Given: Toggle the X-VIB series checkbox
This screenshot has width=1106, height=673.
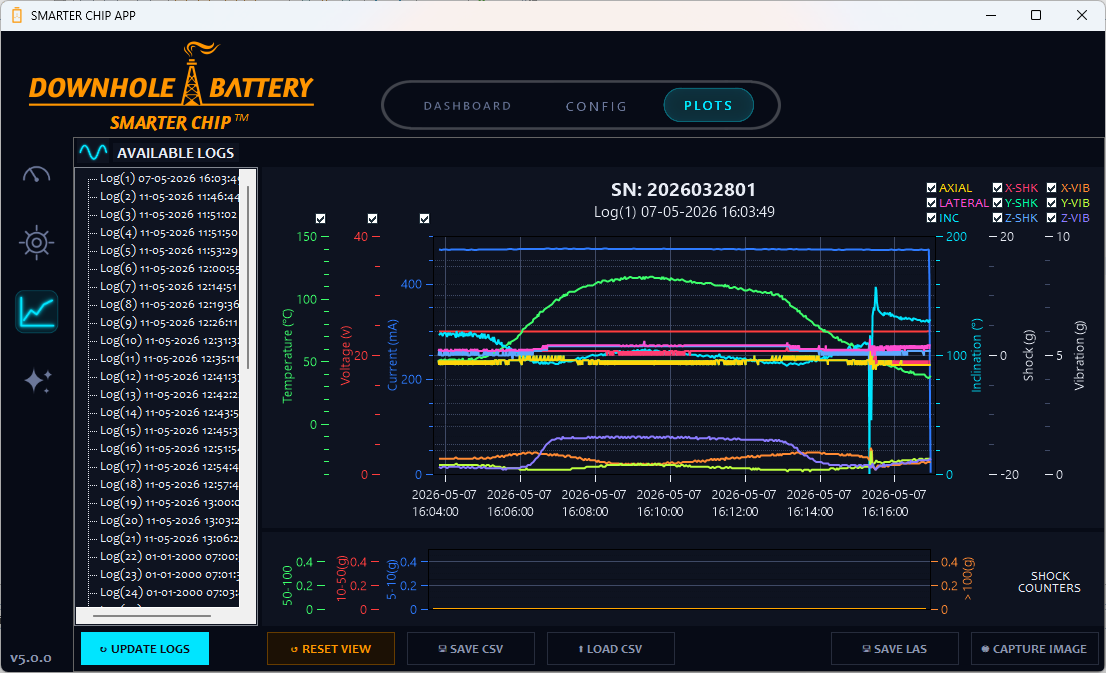Looking at the screenshot, I should tap(1052, 188).
